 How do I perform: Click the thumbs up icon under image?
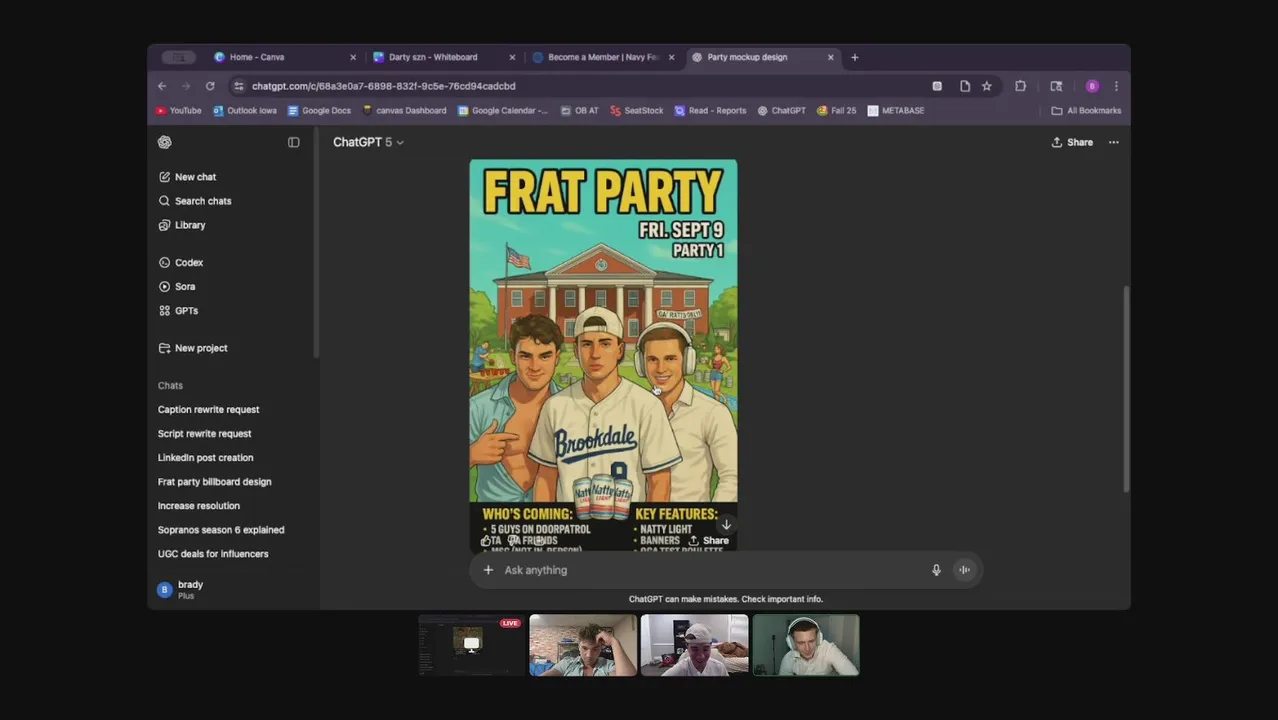click(486, 541)
